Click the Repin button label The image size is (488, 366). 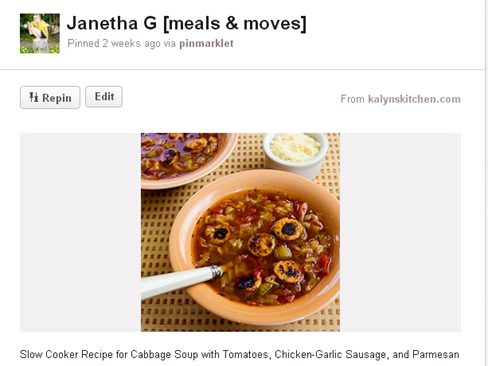pyautogui.click(x=57, y=98)
